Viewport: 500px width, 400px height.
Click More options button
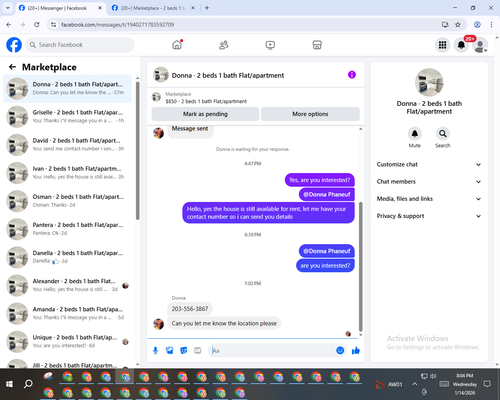click(310, 114)
